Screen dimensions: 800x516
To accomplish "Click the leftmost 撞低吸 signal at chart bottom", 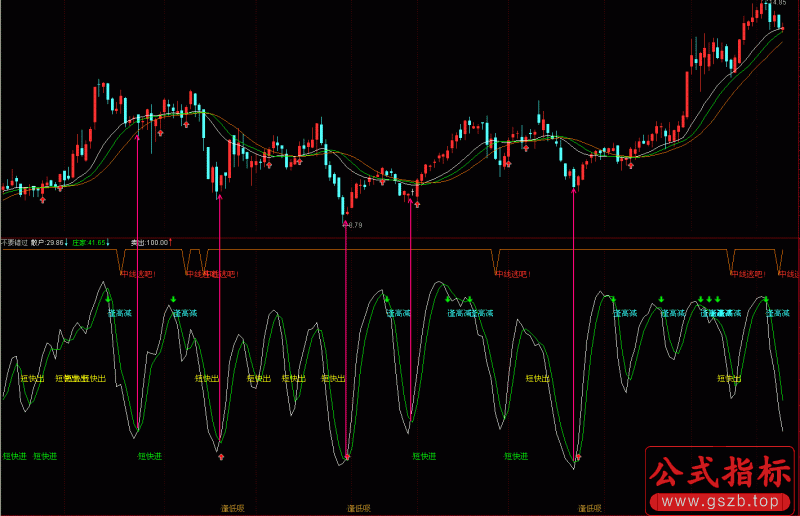I will click(x=232, y=508).
